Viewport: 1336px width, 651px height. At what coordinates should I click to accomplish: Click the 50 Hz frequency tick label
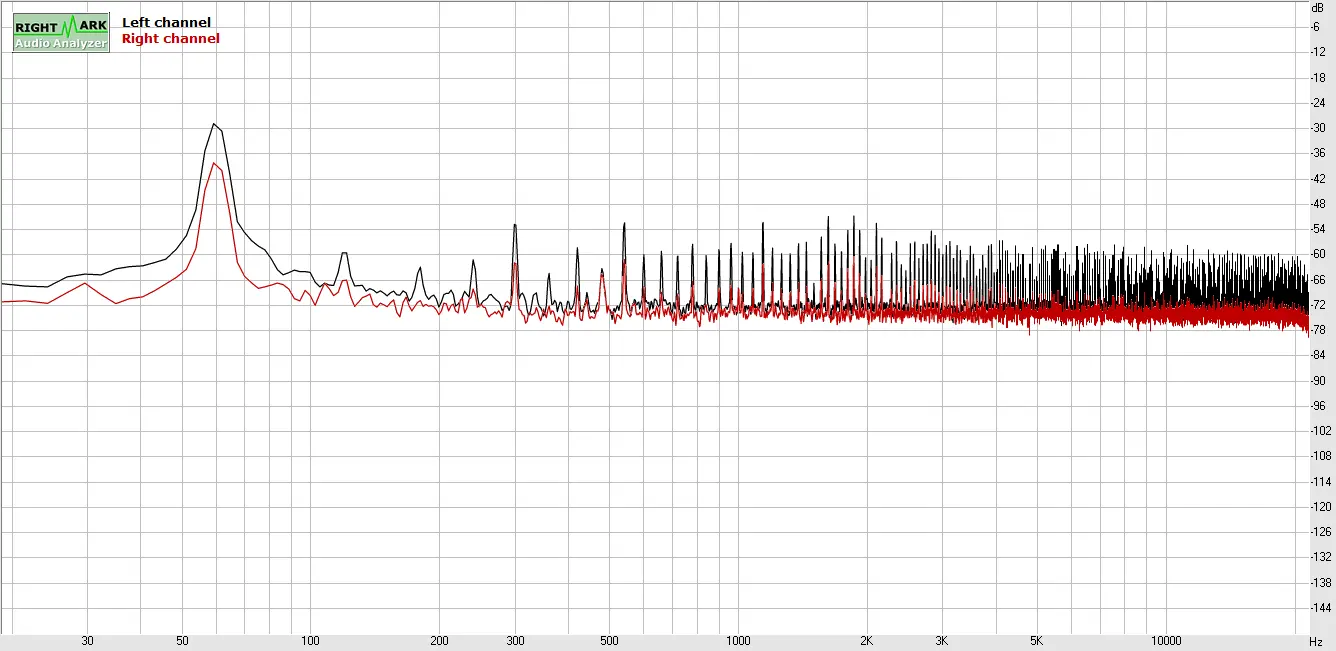point(182,640)
